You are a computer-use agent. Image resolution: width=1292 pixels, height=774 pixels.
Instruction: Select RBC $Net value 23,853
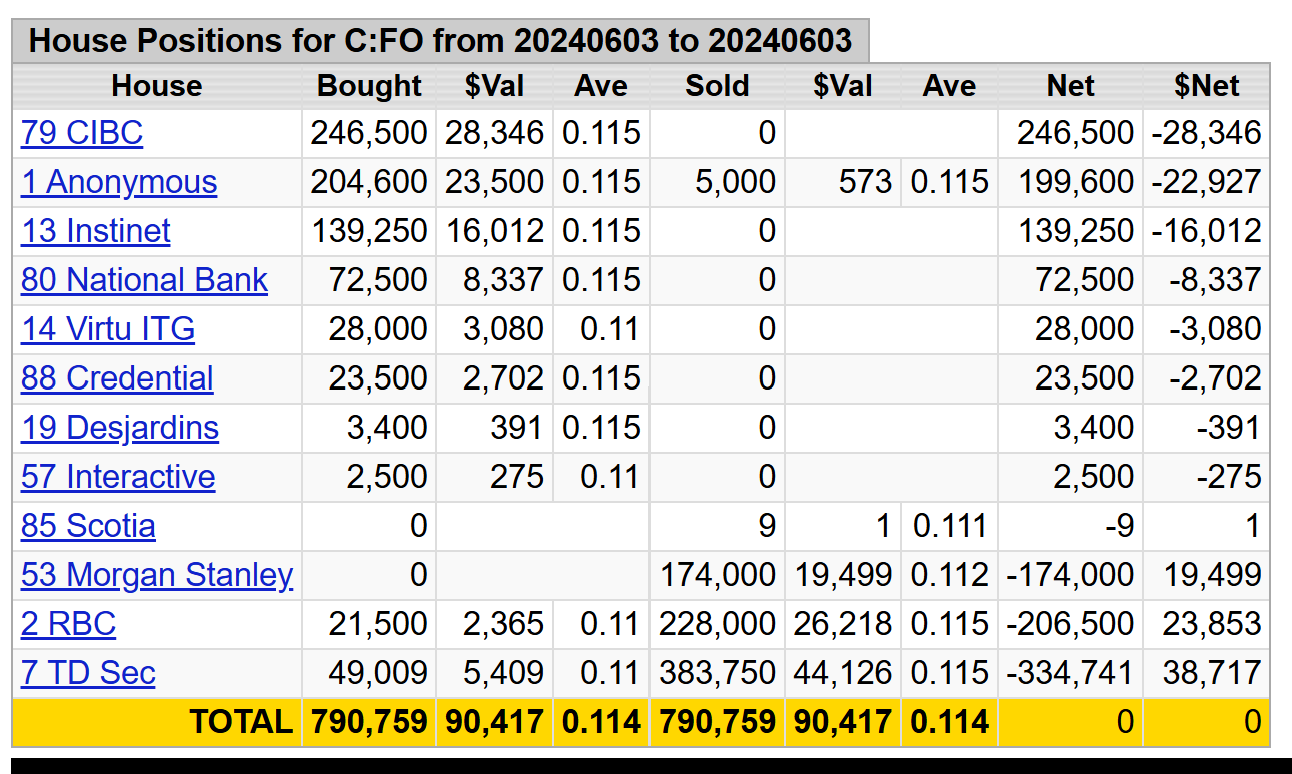1213,624
